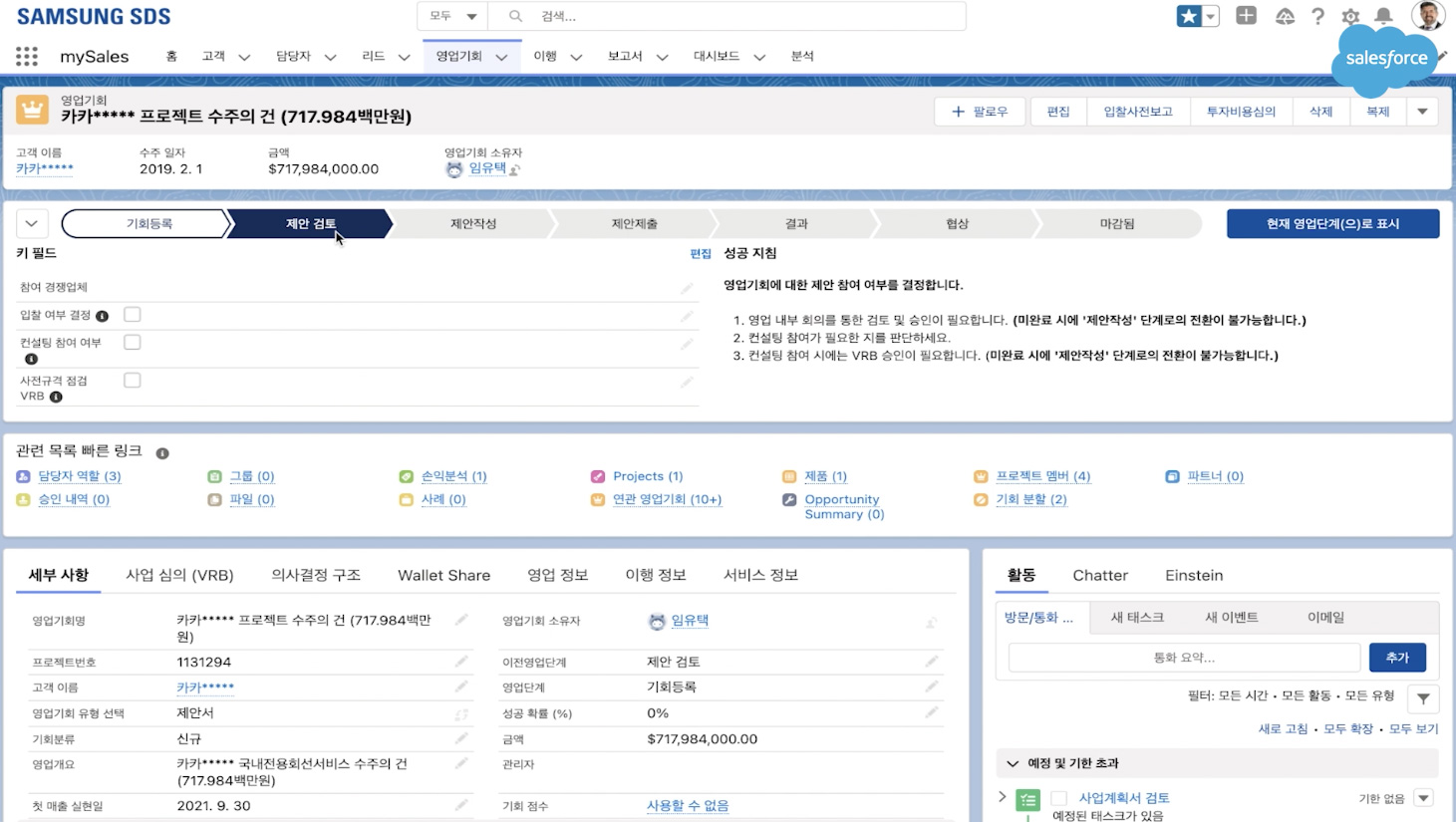Screen dimensions: 1456x822
Task: Open more actions dropdown beside 복제
Action: 1422,112
